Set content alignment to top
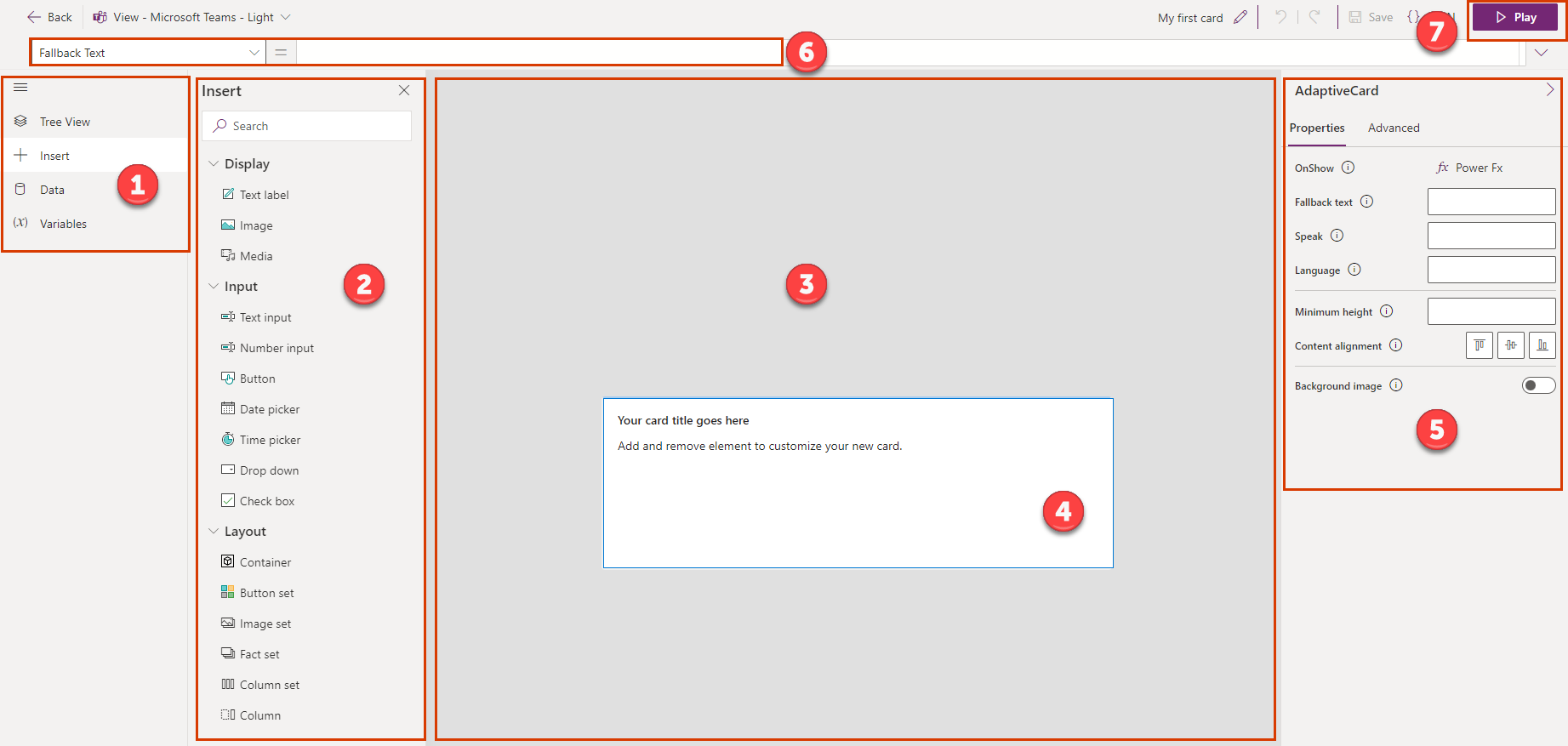1568x746 pixels. (x=1480, y=345)
